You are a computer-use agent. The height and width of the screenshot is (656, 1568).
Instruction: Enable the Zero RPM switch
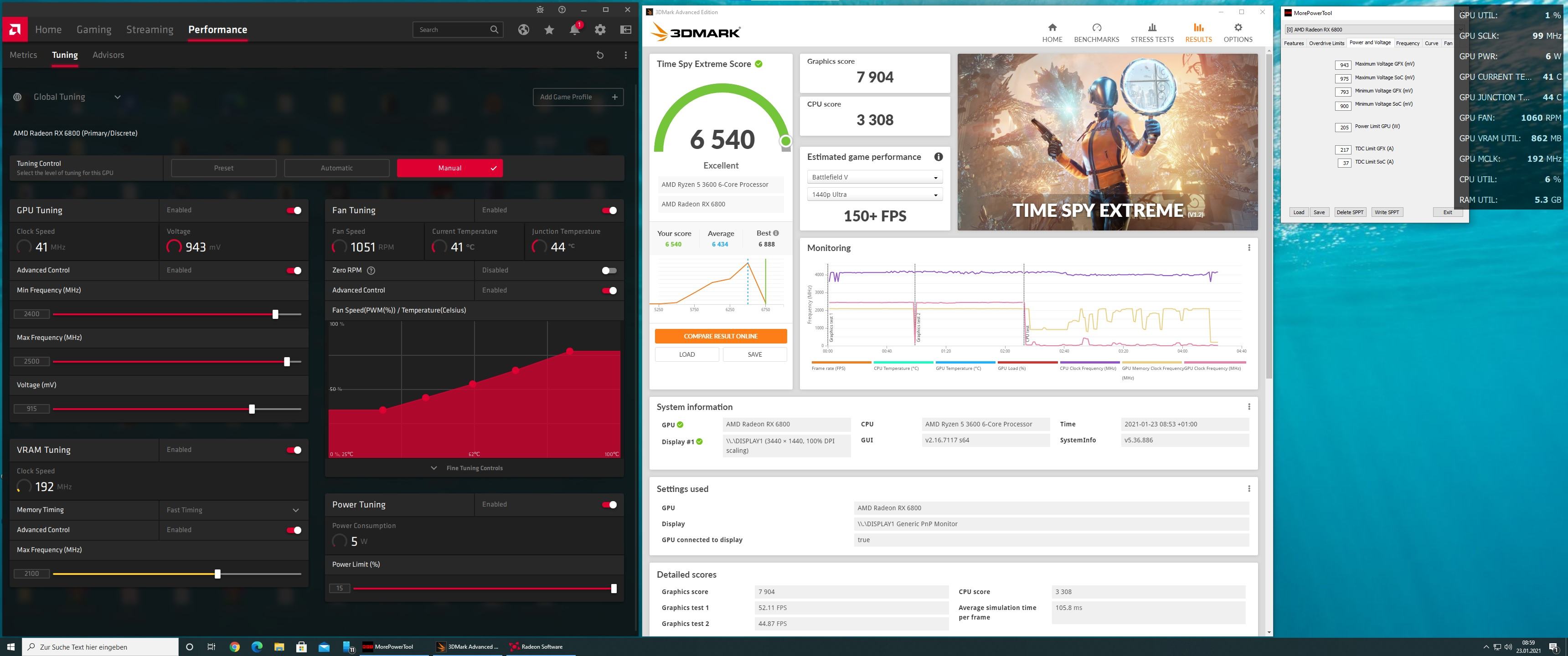point(609,271)
